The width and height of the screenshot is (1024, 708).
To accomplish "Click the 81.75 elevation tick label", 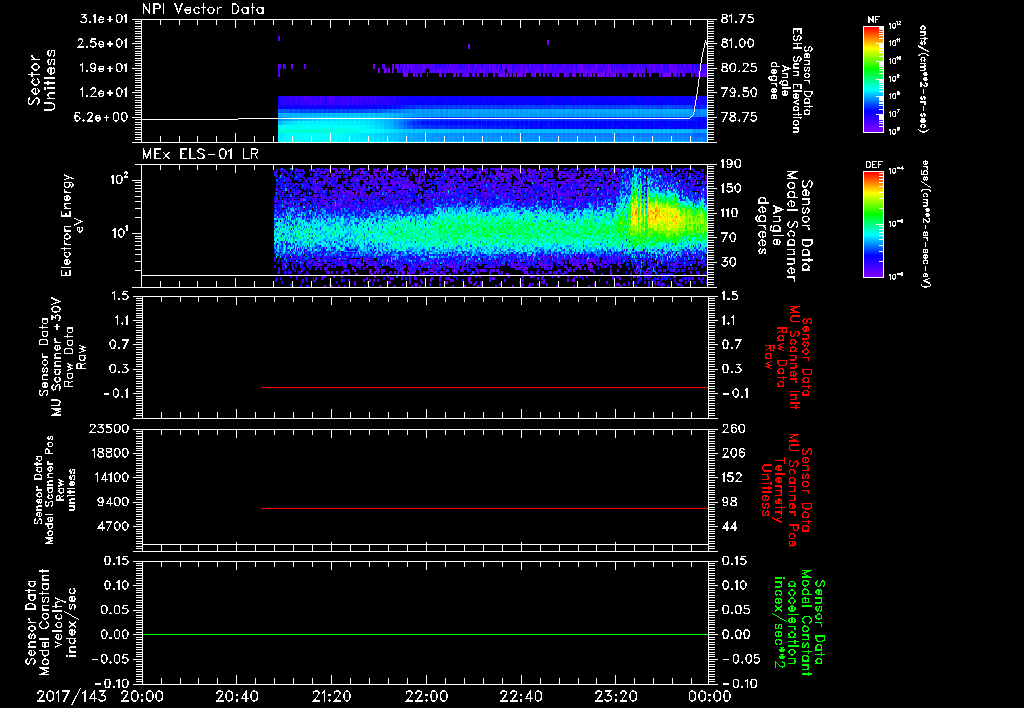I will pyautogui.click(x=737, y=19).
